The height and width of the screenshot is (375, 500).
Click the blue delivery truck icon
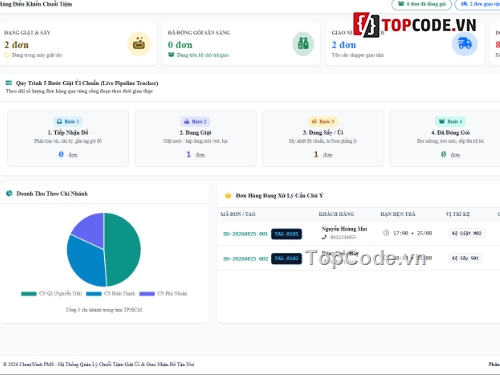465,44
